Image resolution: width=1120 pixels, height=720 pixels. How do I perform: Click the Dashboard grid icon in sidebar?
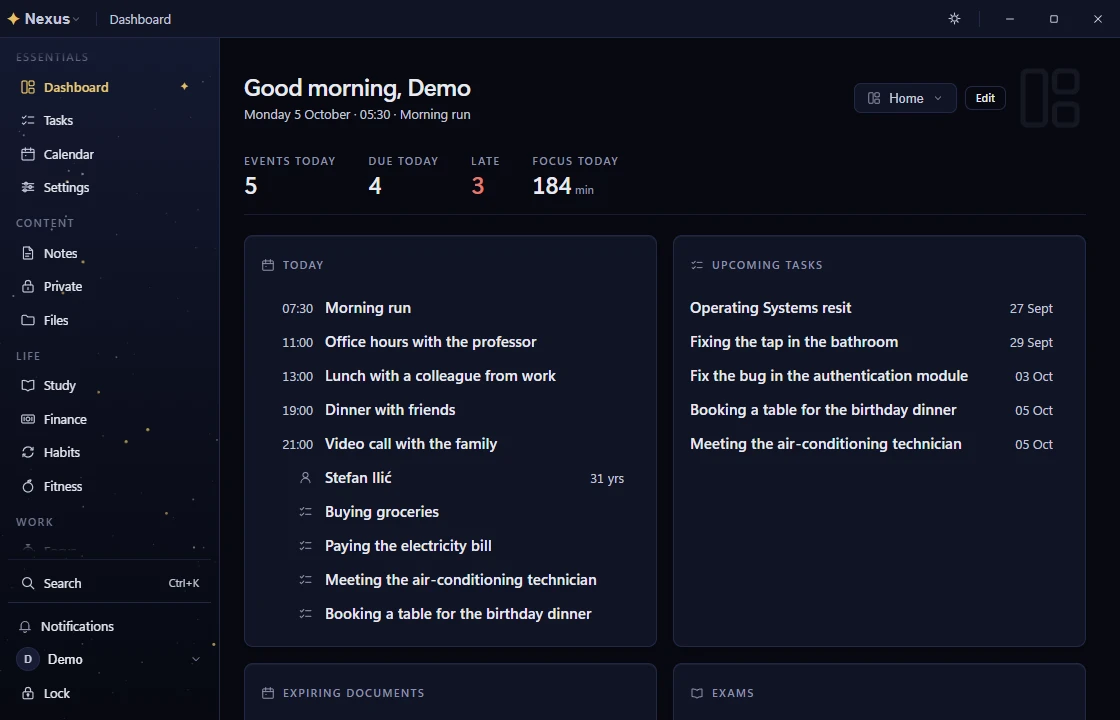[28, 87]
